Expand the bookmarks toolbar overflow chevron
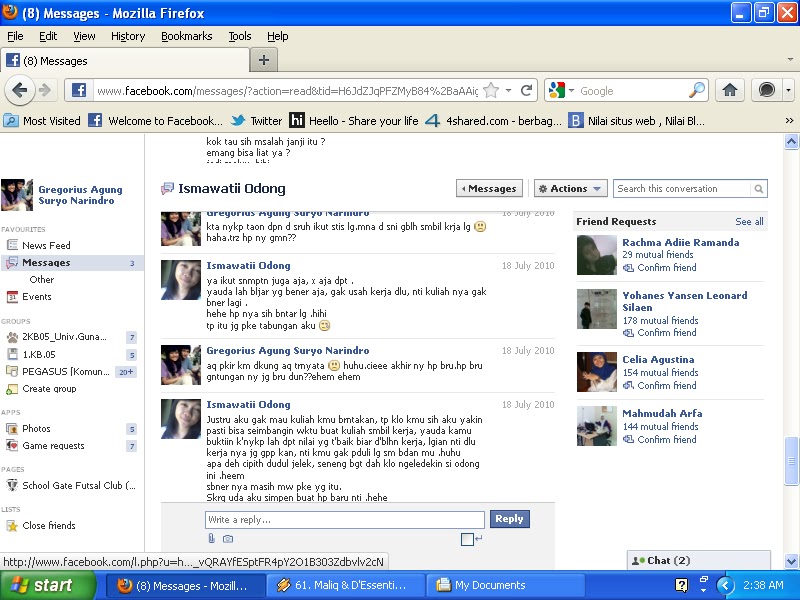The width and height of the screenshot is (800, 600). coord(789,121)
